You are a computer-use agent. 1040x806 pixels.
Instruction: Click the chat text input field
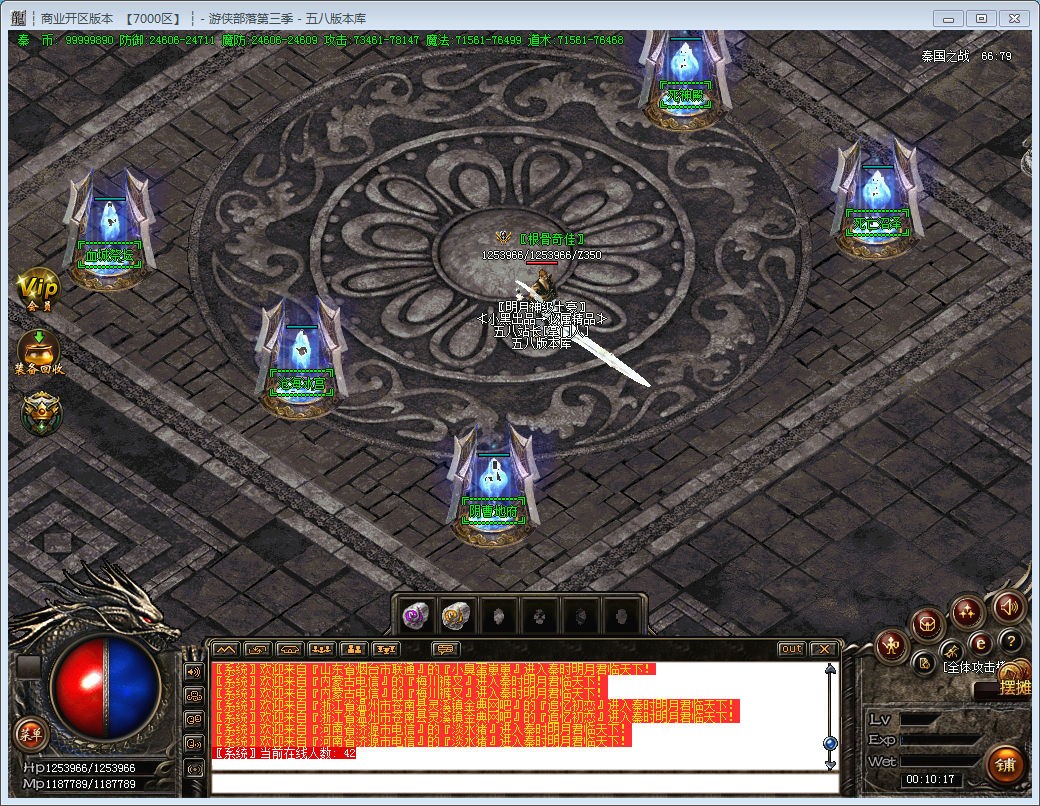pyautogui.click(x=524, y=782)
